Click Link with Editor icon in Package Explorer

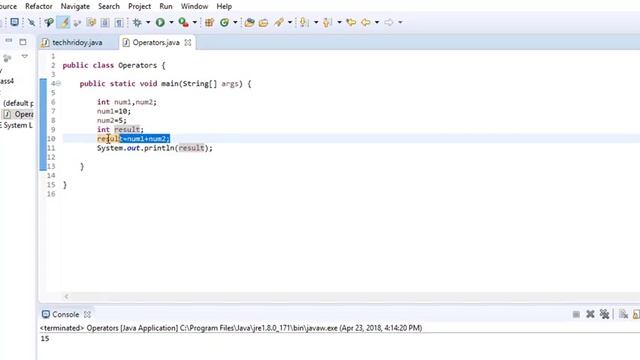(x=7, y=58)
